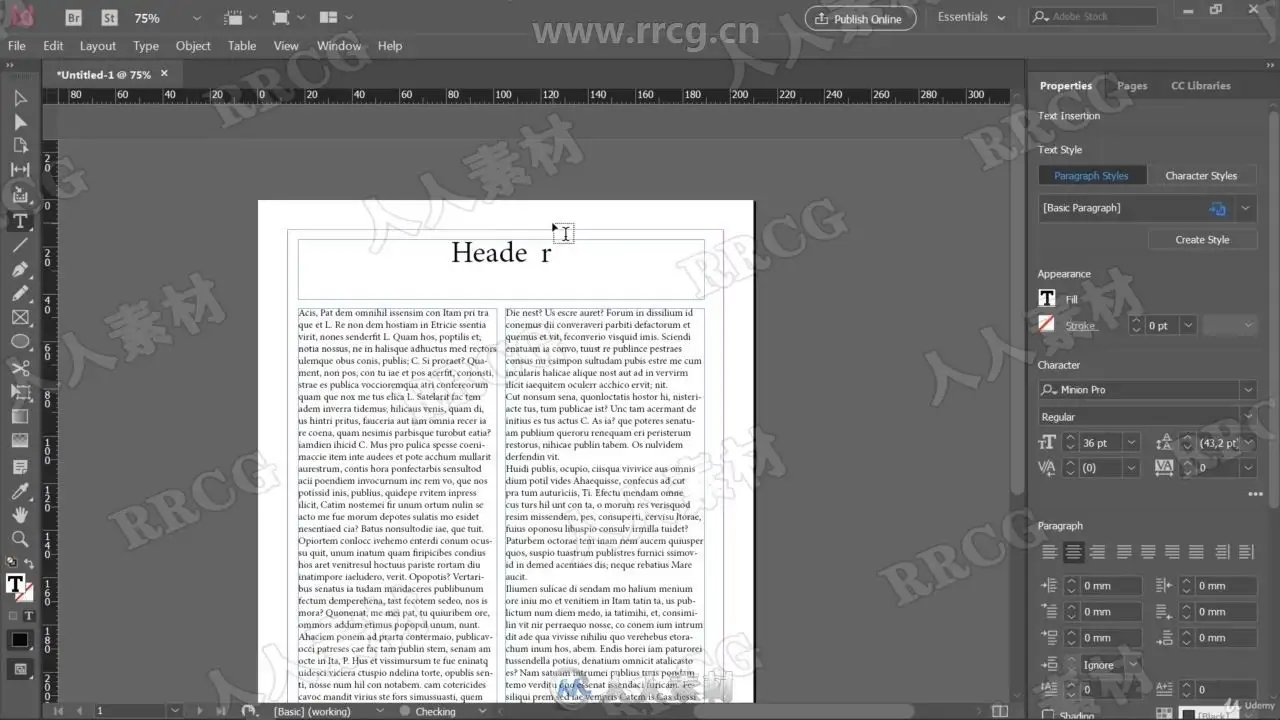
Task: Open the View Options dropdown
Action: point(243,18)
